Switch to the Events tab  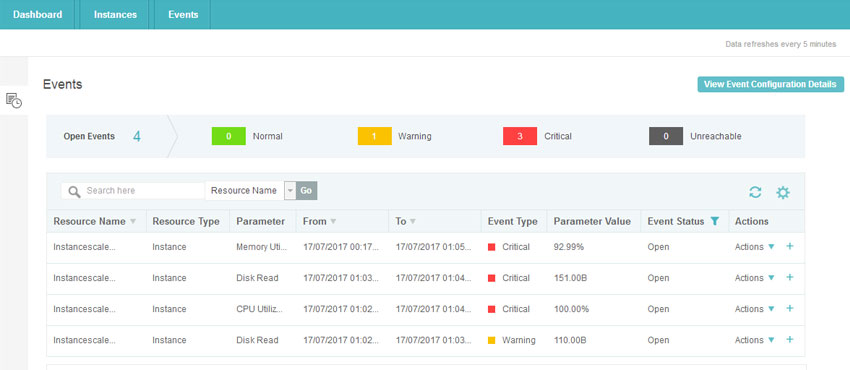[183, 15]
